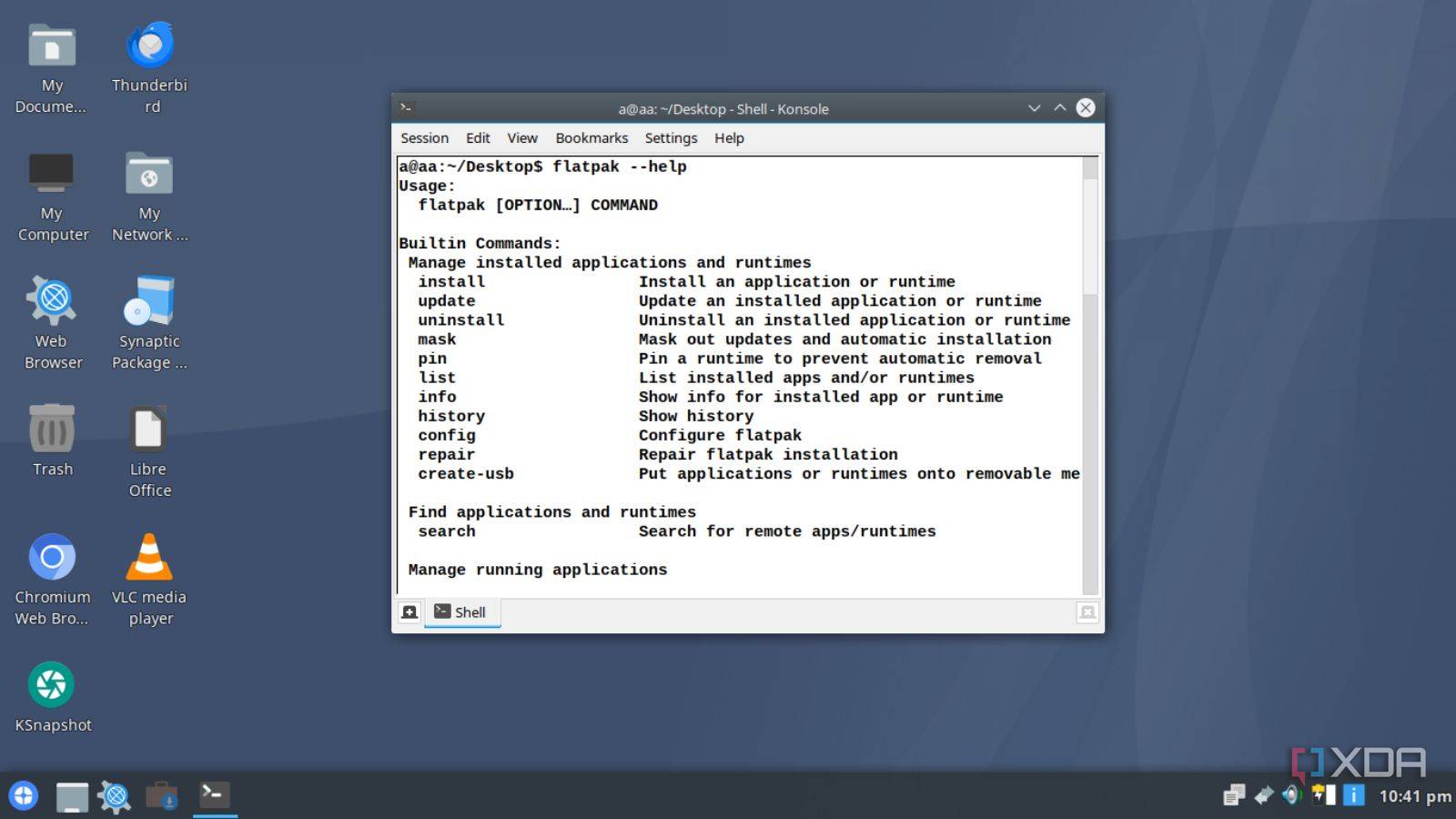Click the close tab icon in Konsole tab bar
1456x819 pixels.
click(x=1087, y=612)
